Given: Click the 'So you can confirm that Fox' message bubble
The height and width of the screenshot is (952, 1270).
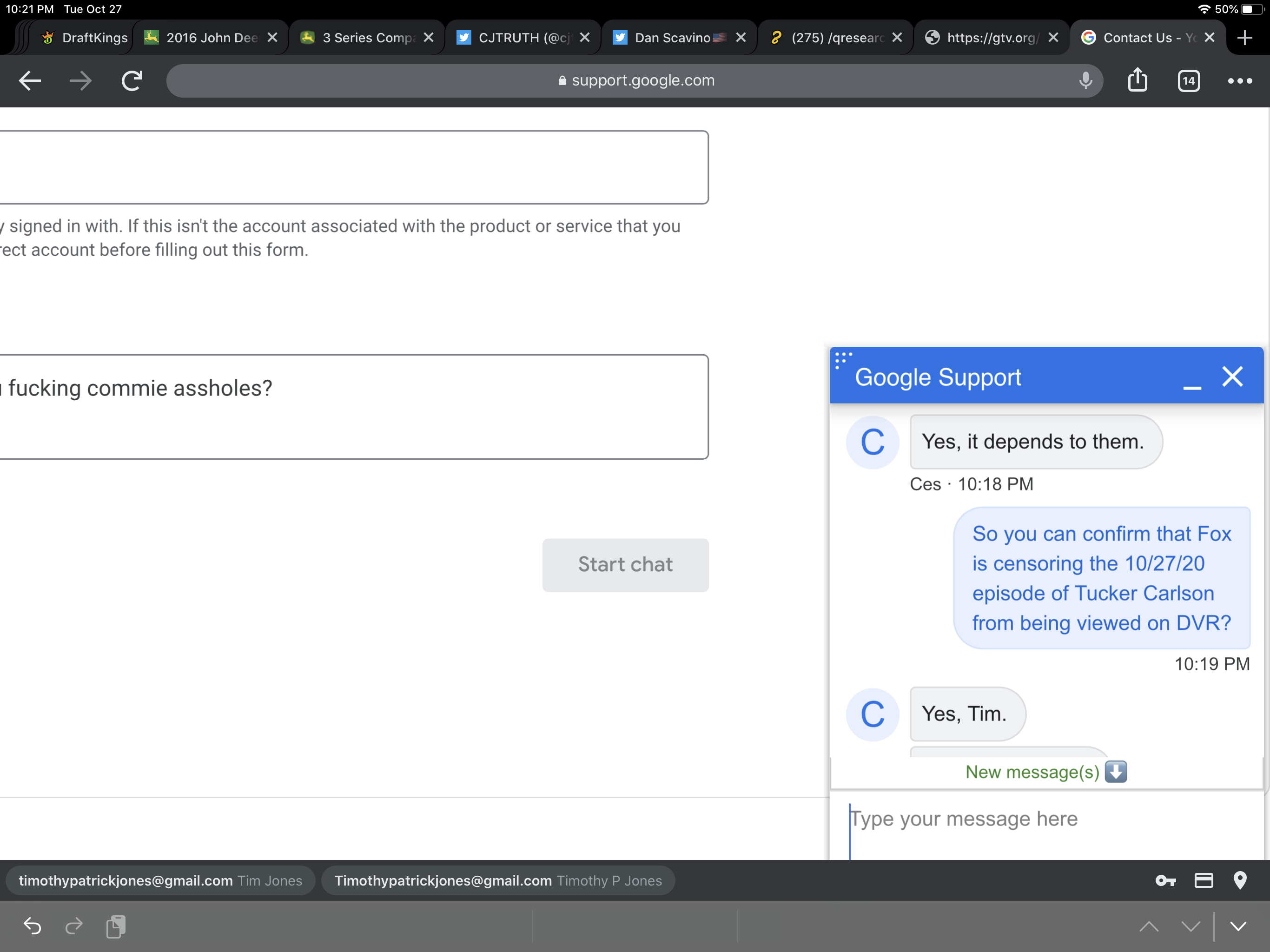Looking at the screenshot, I should pyautogui.click(x=1102, y=578).
